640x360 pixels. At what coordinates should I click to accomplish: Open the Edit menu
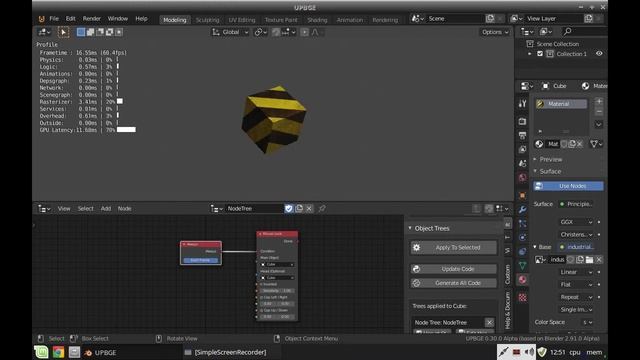(x=71, y=19)
